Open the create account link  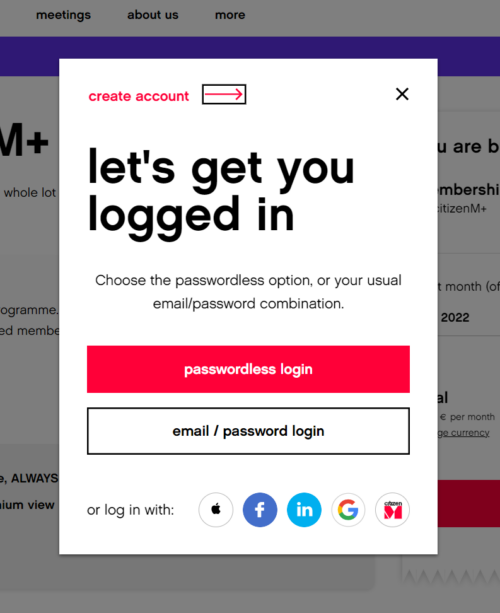click(139, 96)
